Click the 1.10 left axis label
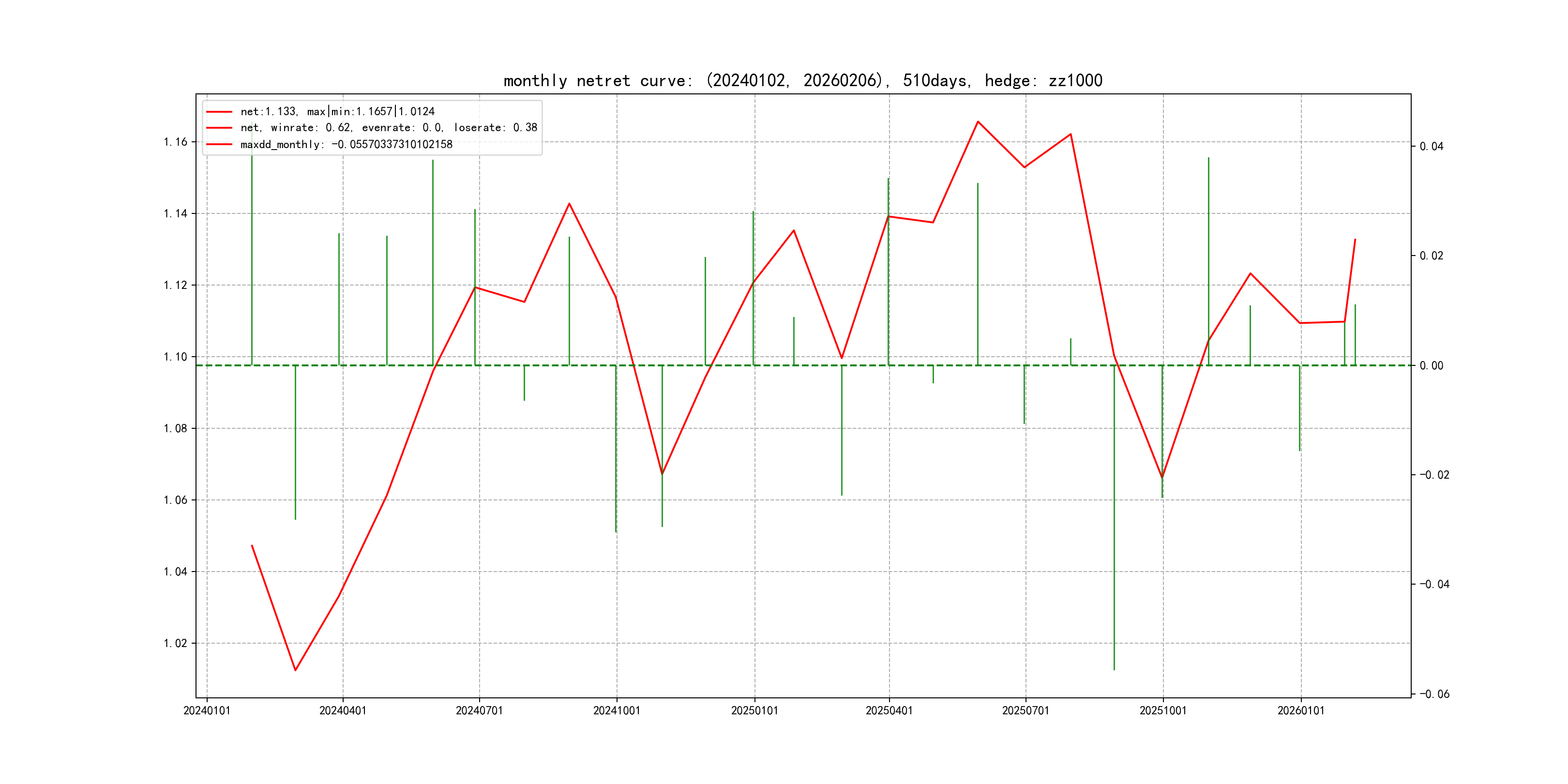1568x784 pixels. click(175, 357)
